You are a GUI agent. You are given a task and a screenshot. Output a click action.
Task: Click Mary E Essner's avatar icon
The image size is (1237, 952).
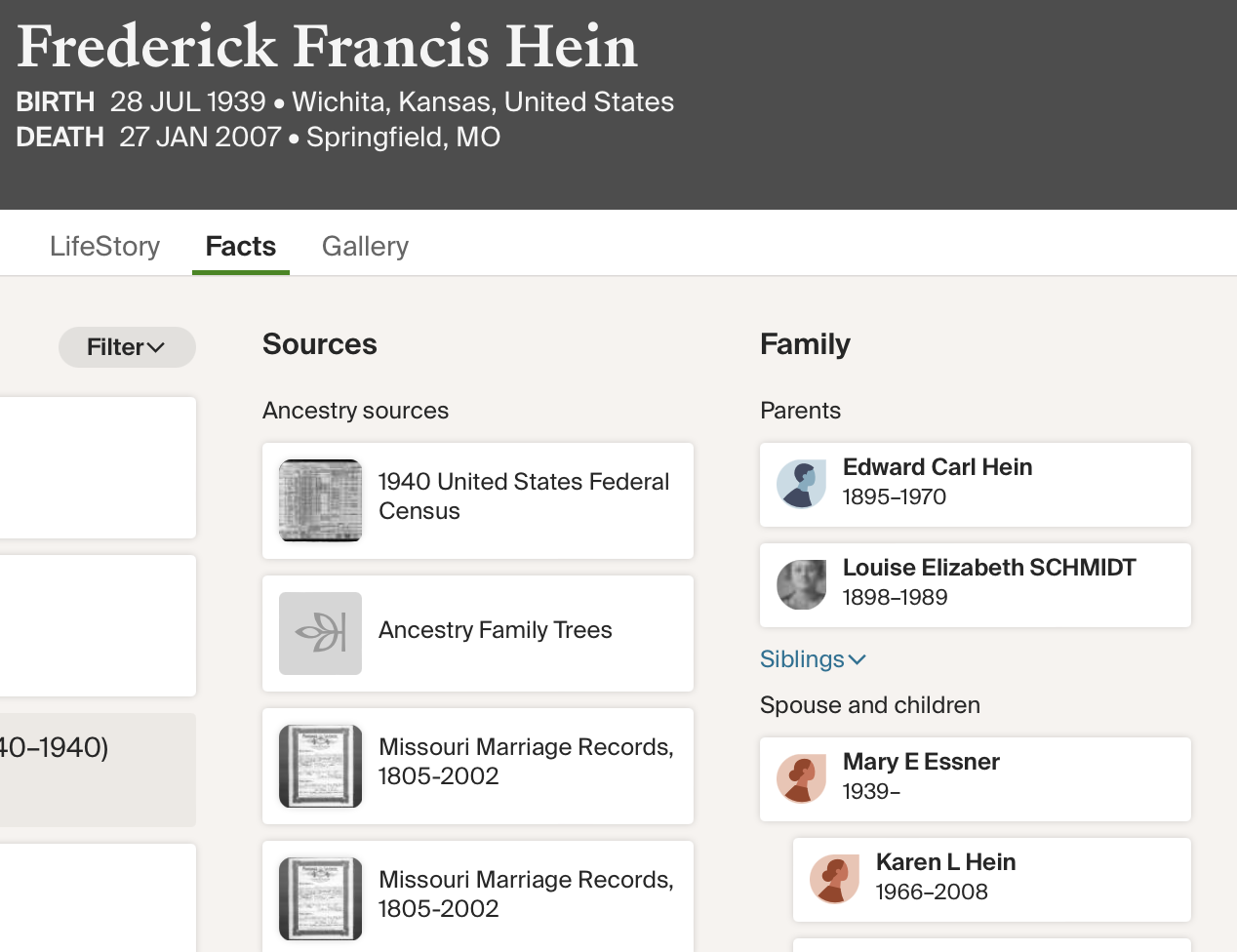(801, 779)
